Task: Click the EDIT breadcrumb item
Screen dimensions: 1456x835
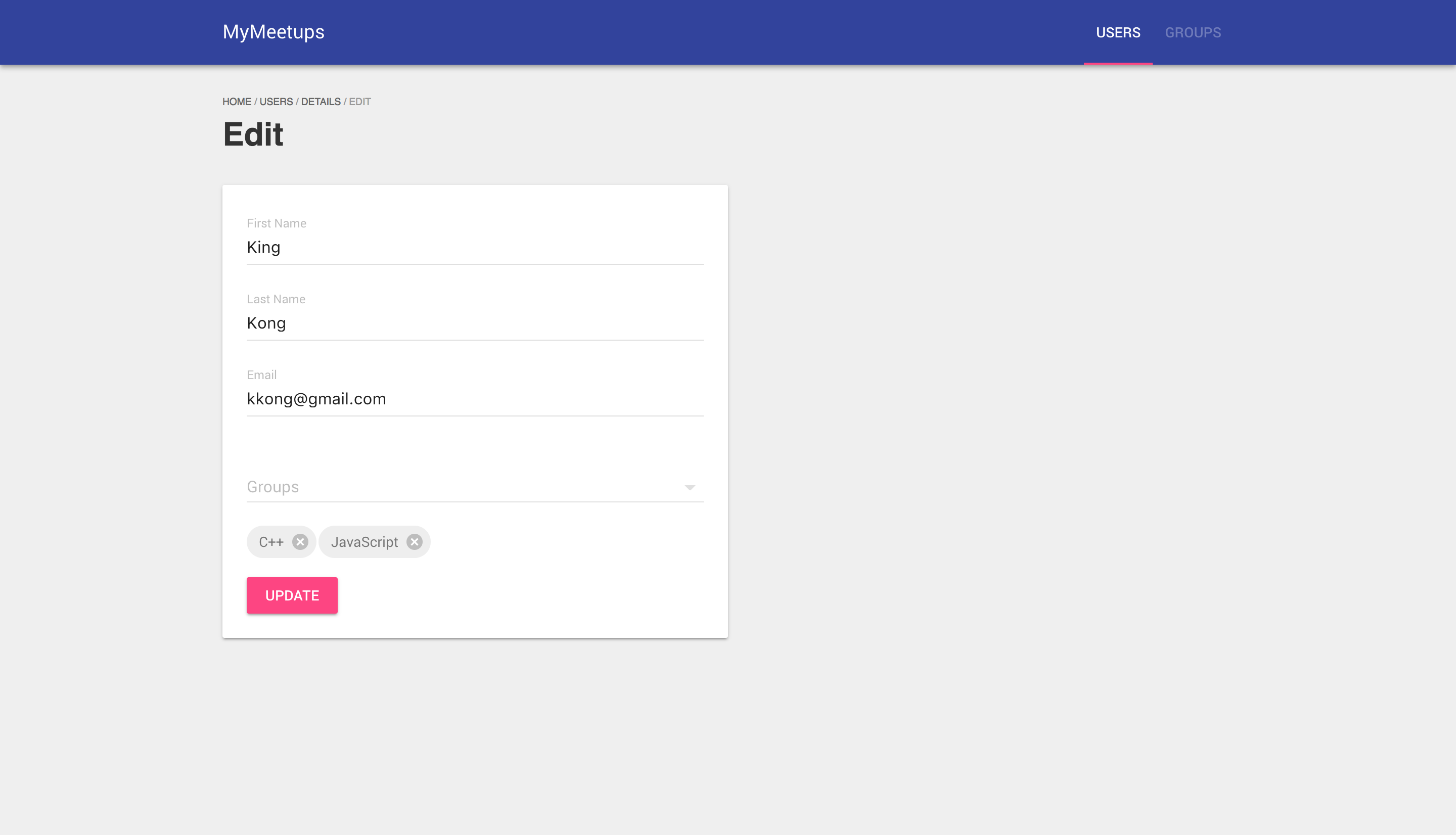Action: click(359, 102)
